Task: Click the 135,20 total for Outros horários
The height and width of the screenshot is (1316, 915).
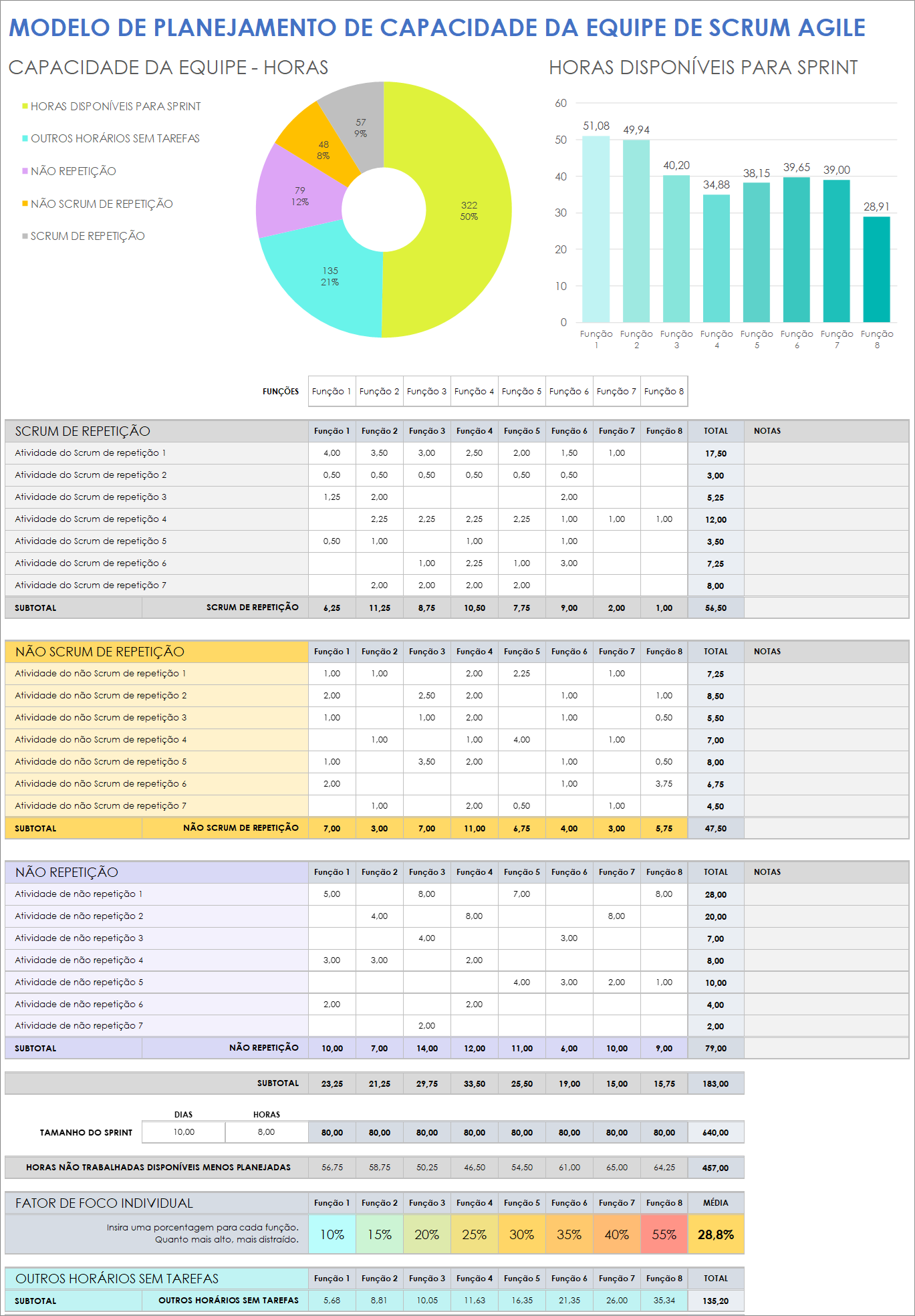Action: (716, 1301)
